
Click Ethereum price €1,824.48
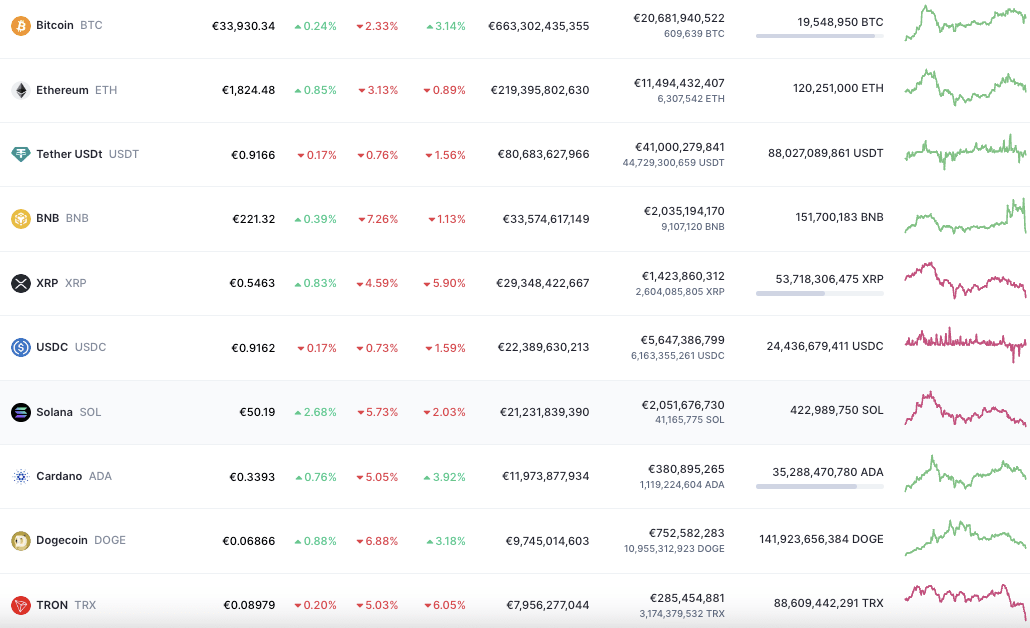pos(248,90)
